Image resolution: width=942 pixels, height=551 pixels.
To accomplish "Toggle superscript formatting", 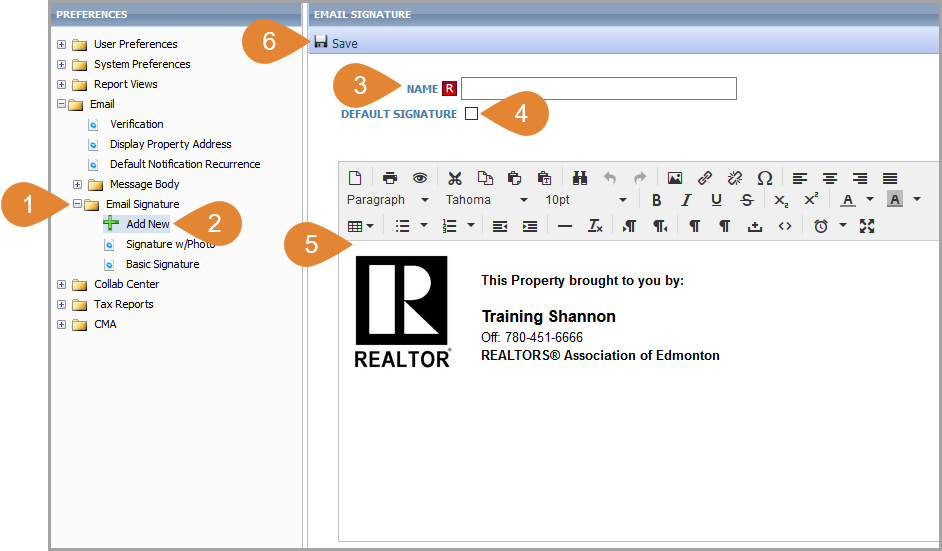I will 811,199.
